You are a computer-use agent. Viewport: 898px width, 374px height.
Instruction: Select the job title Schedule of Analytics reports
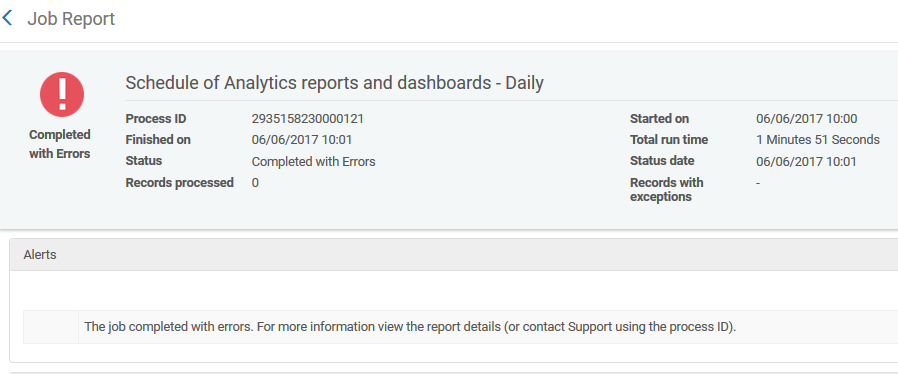(334, 83)
